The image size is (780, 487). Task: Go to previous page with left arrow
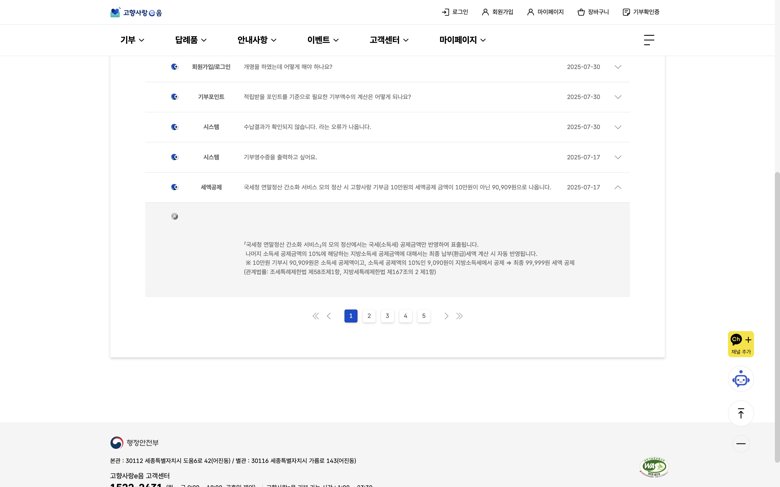point(329,316)
